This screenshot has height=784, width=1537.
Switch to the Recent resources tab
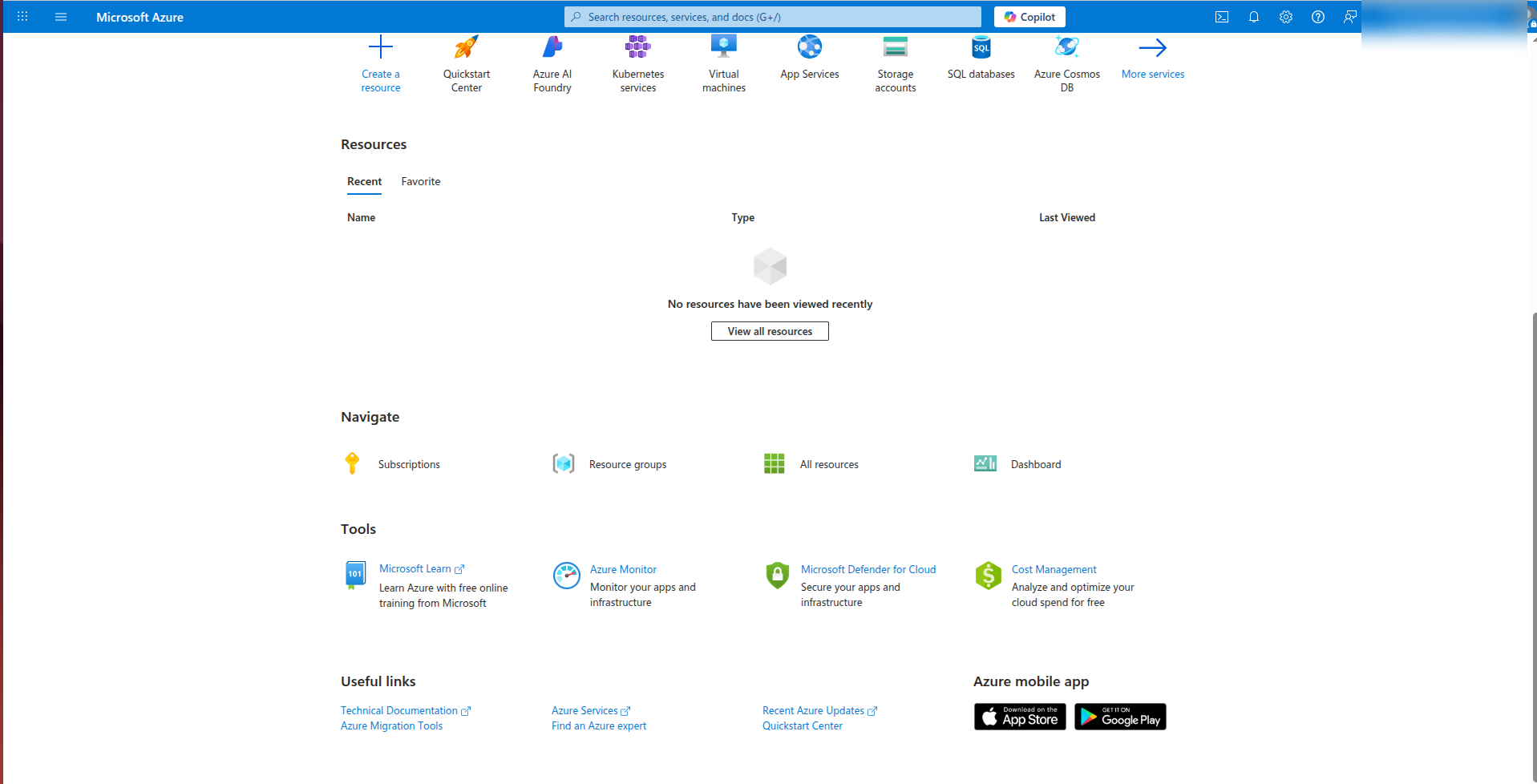click(x=364, y=182)
